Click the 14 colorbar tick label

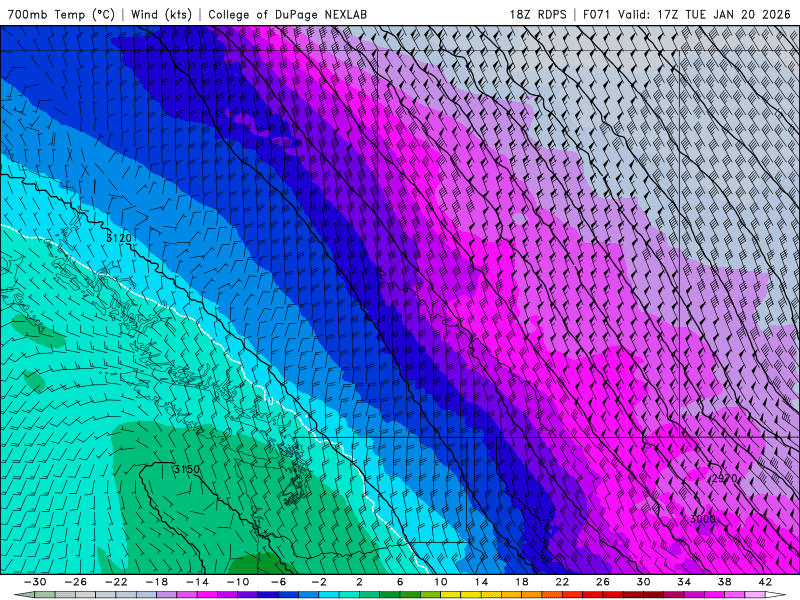[x=481, y=582]
